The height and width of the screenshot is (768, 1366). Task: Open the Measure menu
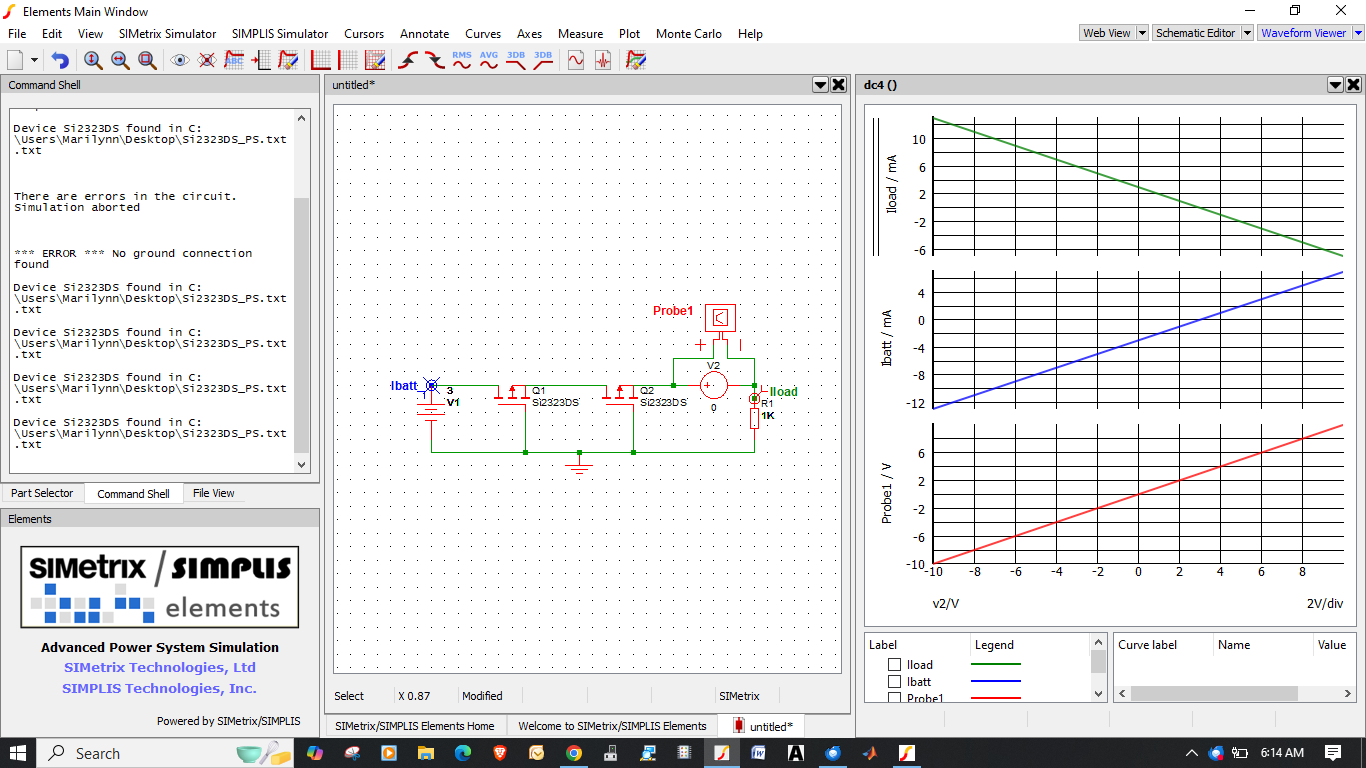click(581, 33)
